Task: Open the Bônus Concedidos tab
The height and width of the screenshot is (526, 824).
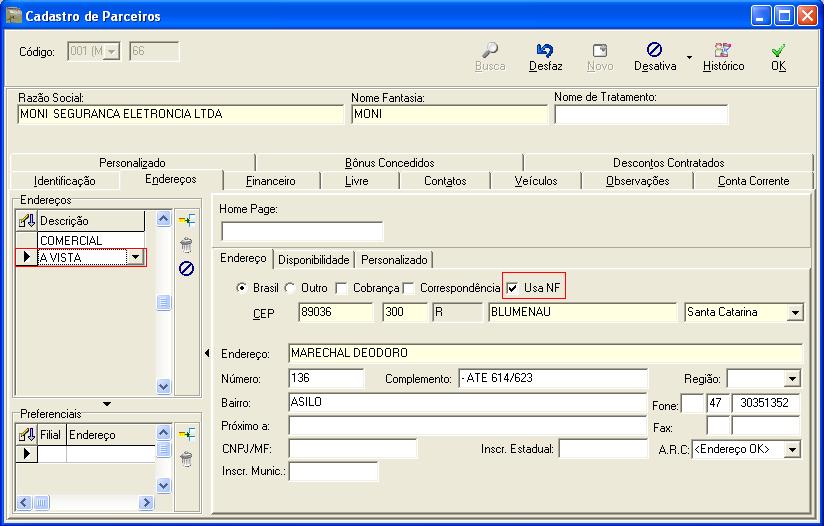Action: point(389,163)
